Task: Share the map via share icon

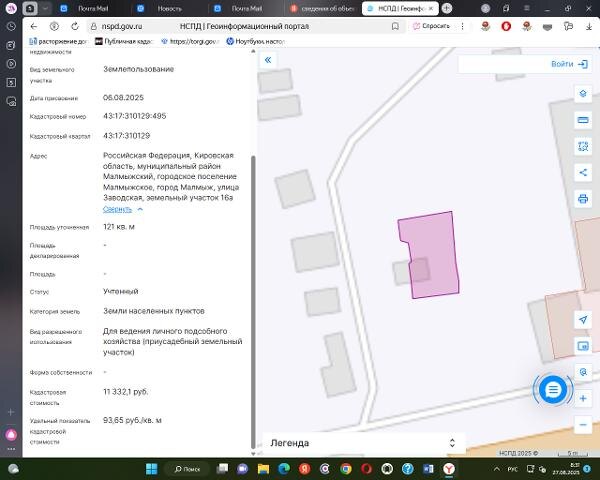Action: [x=583, y=173]
